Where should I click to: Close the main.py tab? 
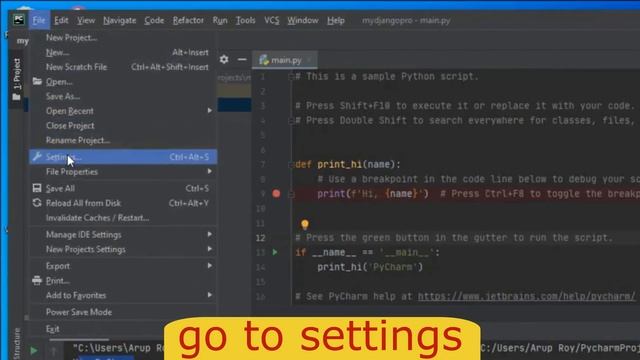[x=309, y=60]
